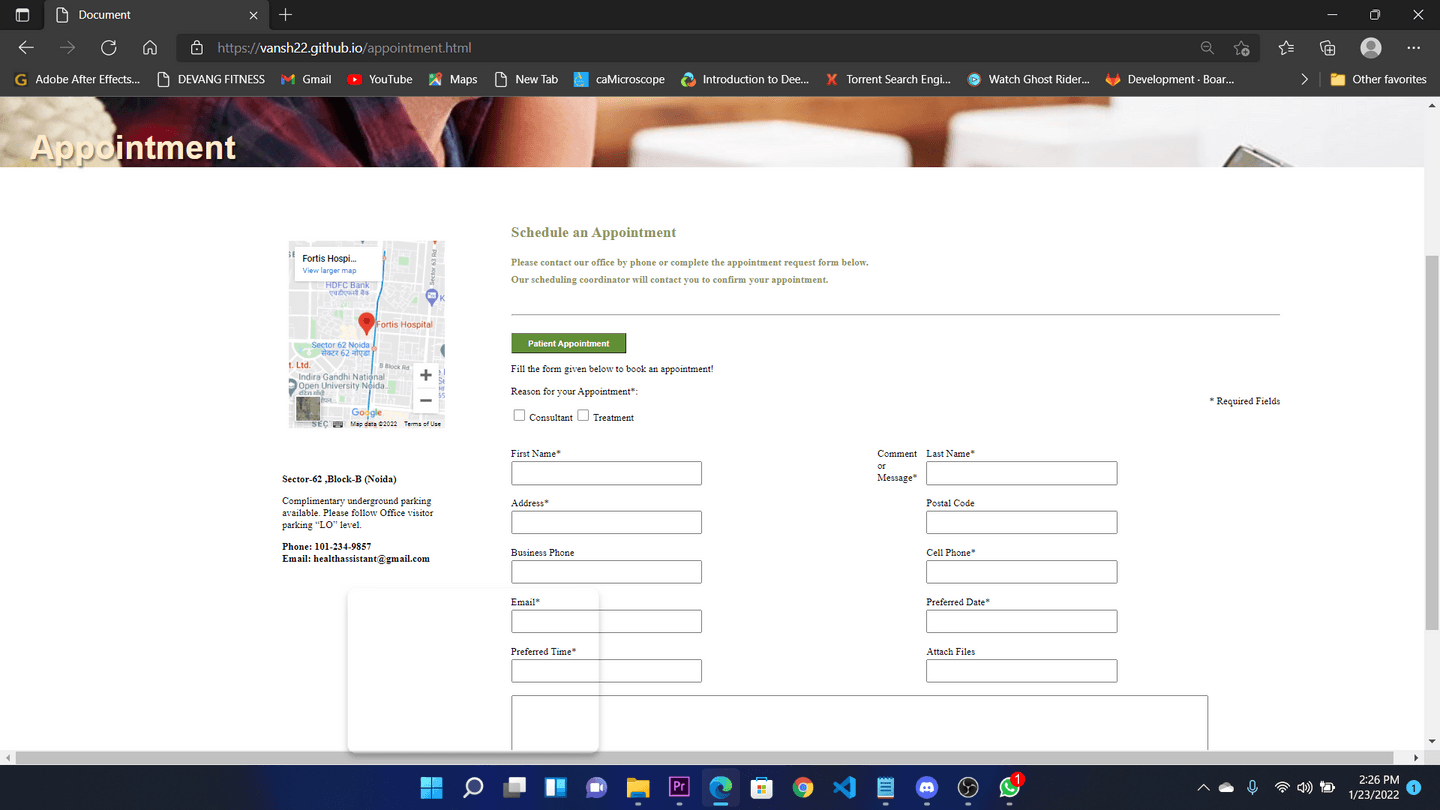
Task: Open Torrent Search Engine bookmark
Action: 888,79
